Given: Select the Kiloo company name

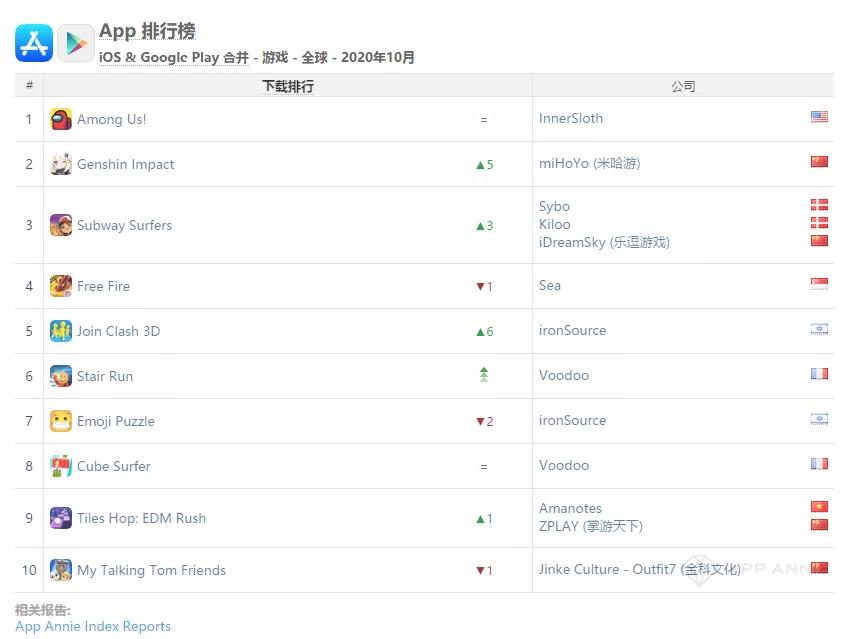Looking at the screenshot, I should (555, 224).
